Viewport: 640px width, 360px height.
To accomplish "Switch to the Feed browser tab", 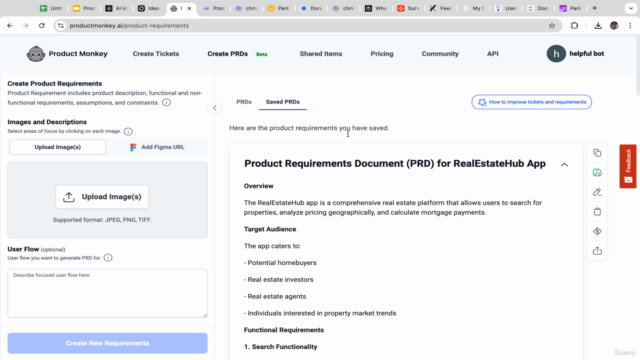I will pyautogui.click(x=441, y=8).
